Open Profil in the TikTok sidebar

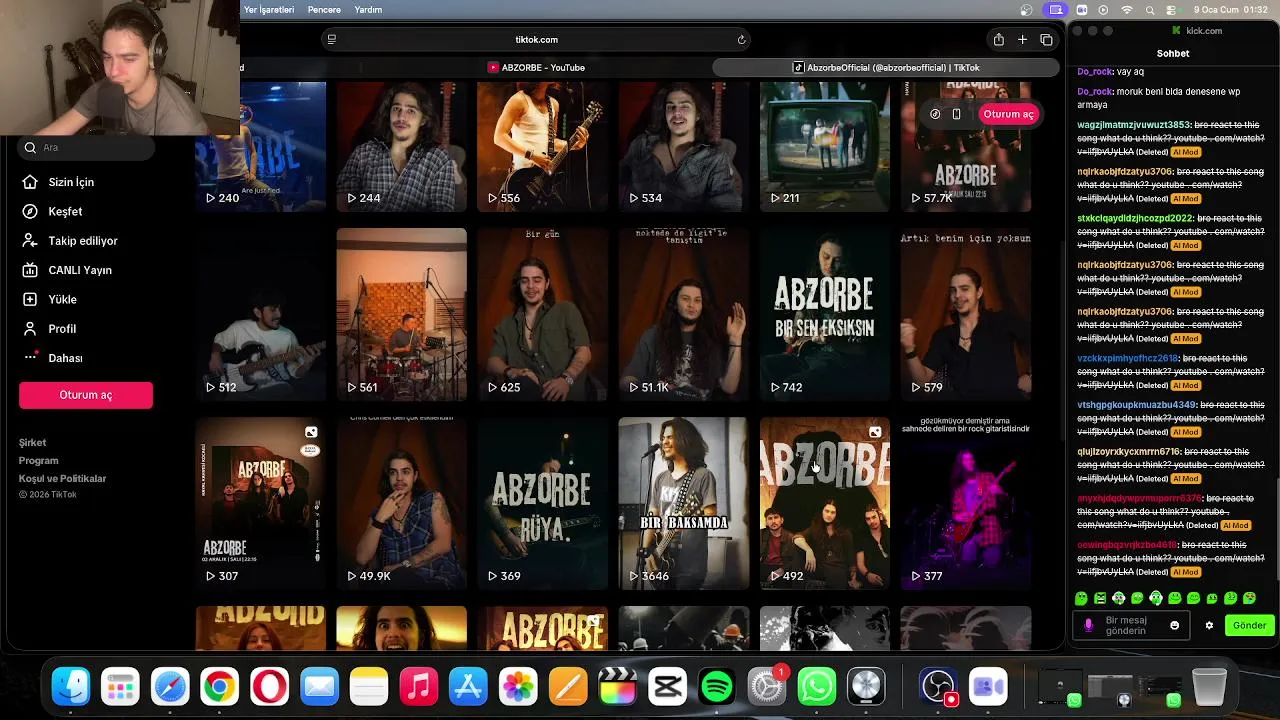[62, 328]
